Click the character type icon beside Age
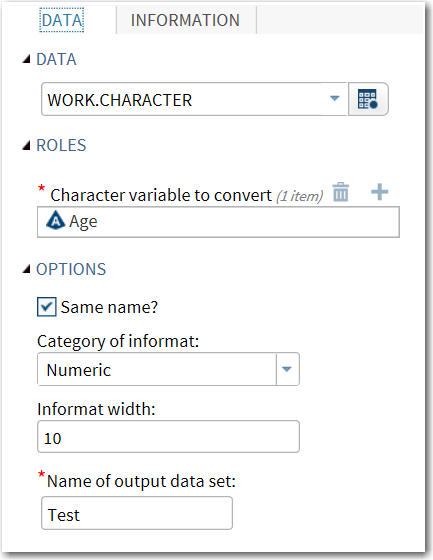Screen dimensions: 433x560 [x=55, y=220]
